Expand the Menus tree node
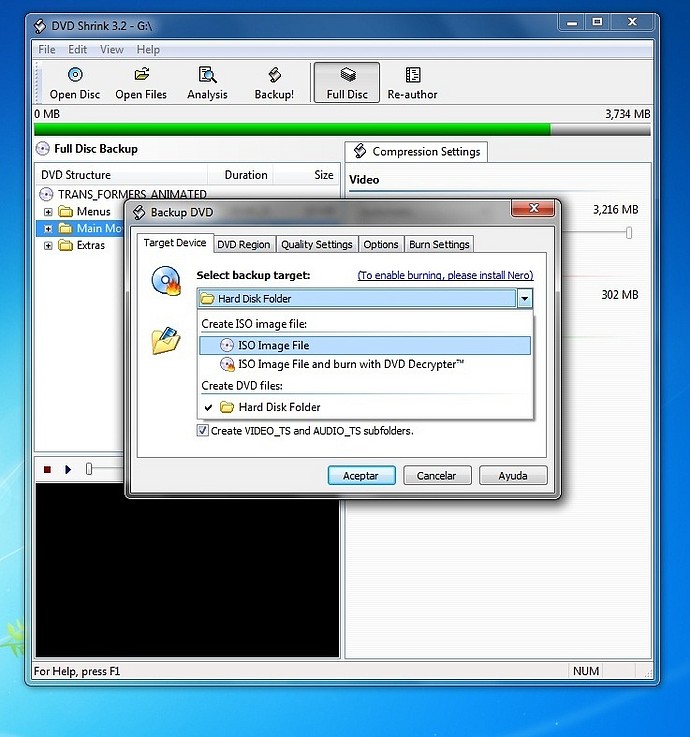This screenshot has width=690, height=737. [x=48, y=212]
